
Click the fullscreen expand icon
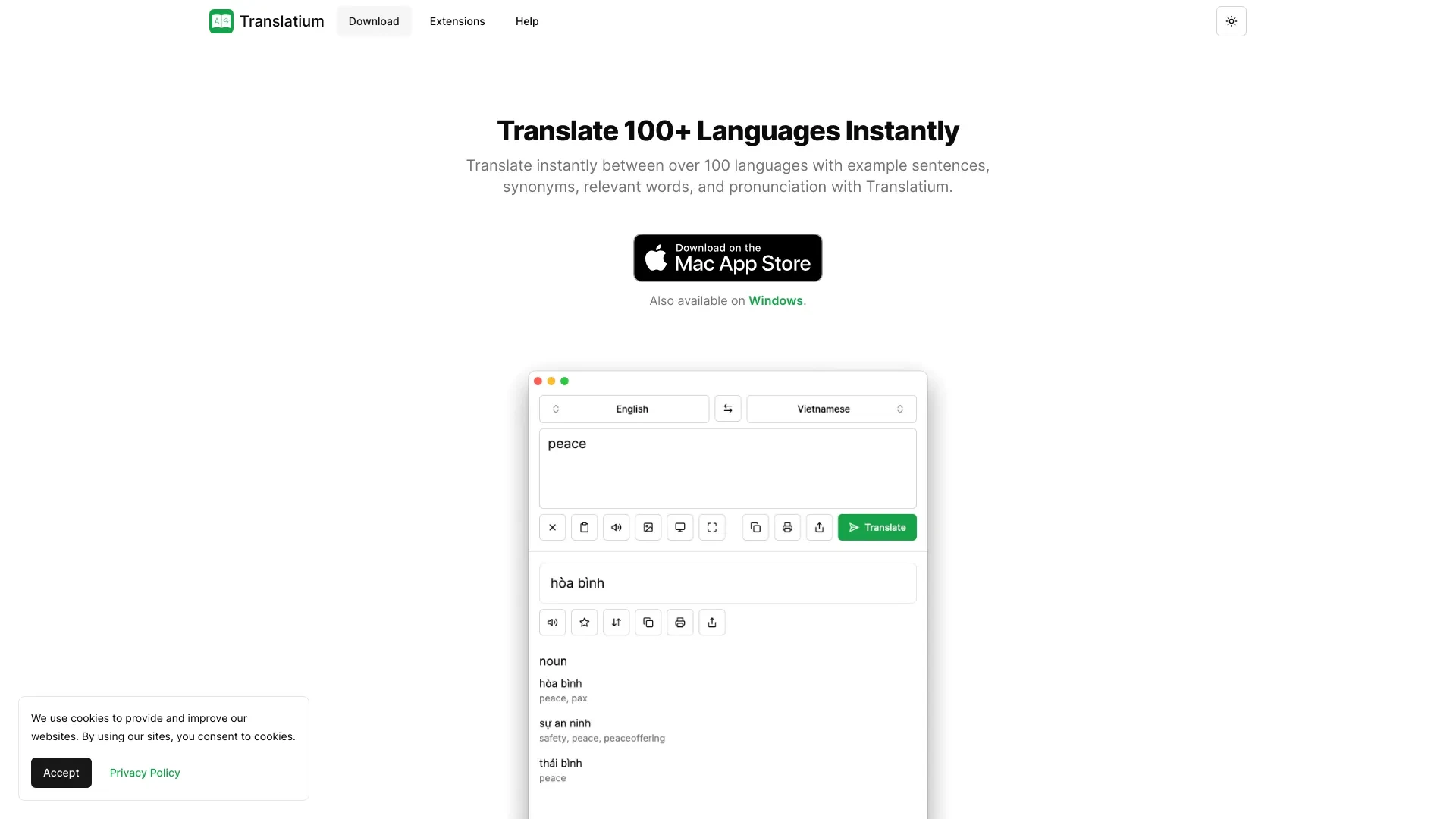[x=711, y=527]
